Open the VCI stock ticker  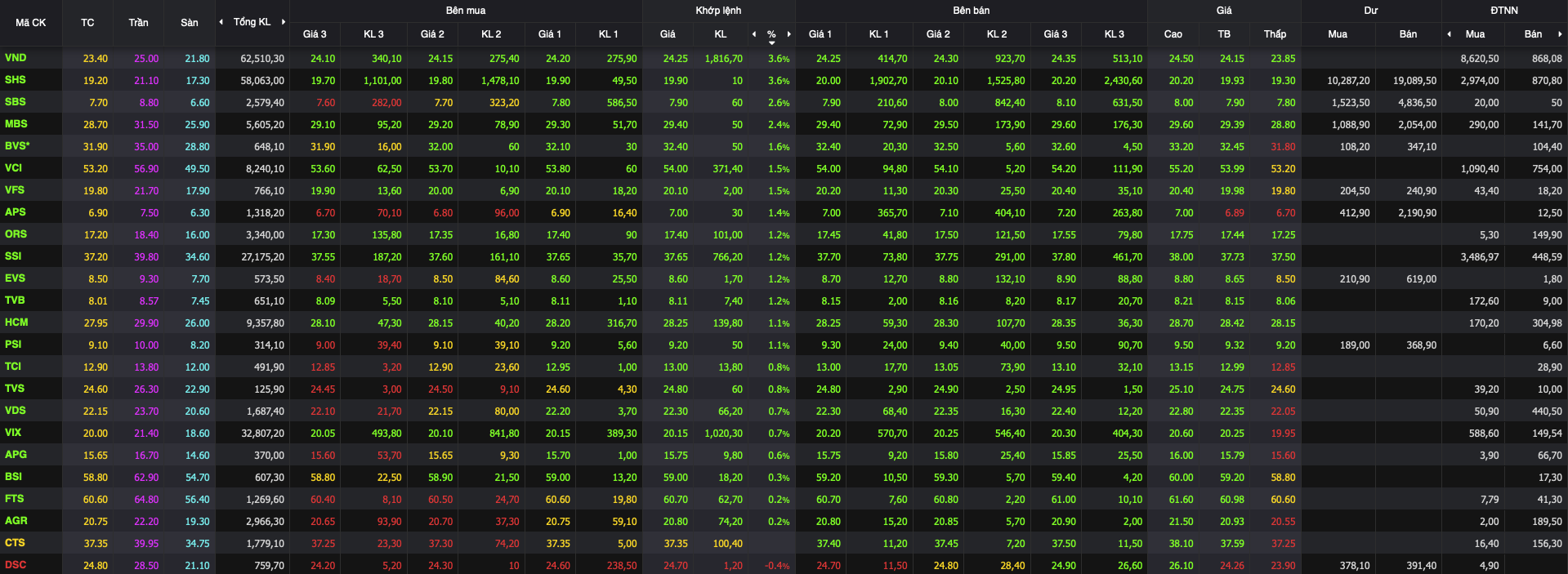[x=13, y=168]
